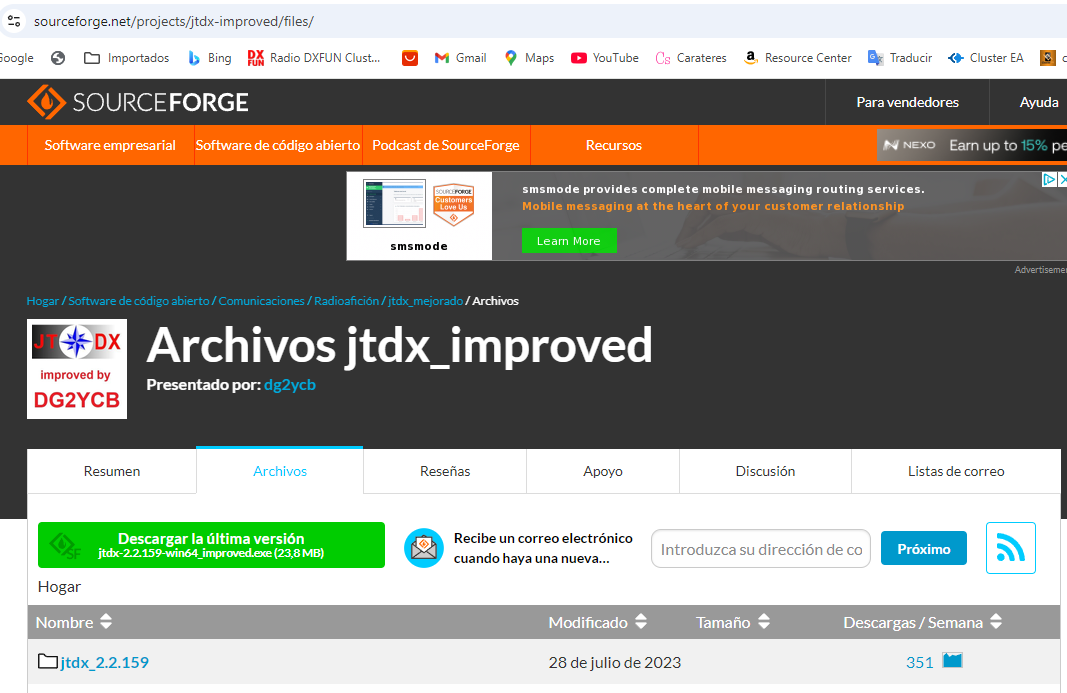Image resolution: width=1067 pixels, height=693 pixels.
Task: Open the Amazon Resource Center bookmark
Action: [798, 58]
